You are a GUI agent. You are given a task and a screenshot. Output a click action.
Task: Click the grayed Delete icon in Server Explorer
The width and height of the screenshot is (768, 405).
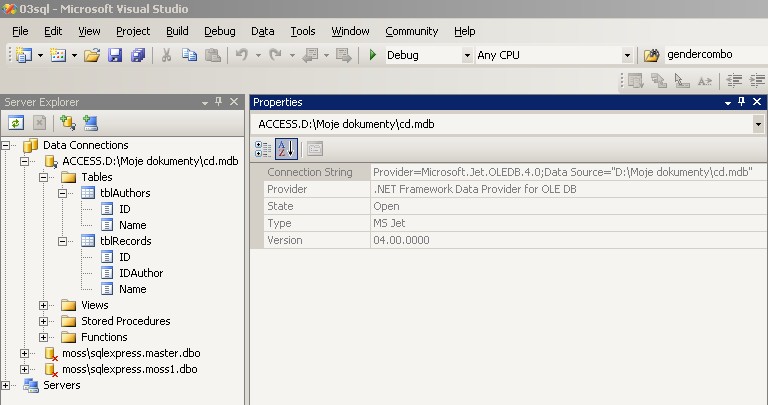coord(40,123)
